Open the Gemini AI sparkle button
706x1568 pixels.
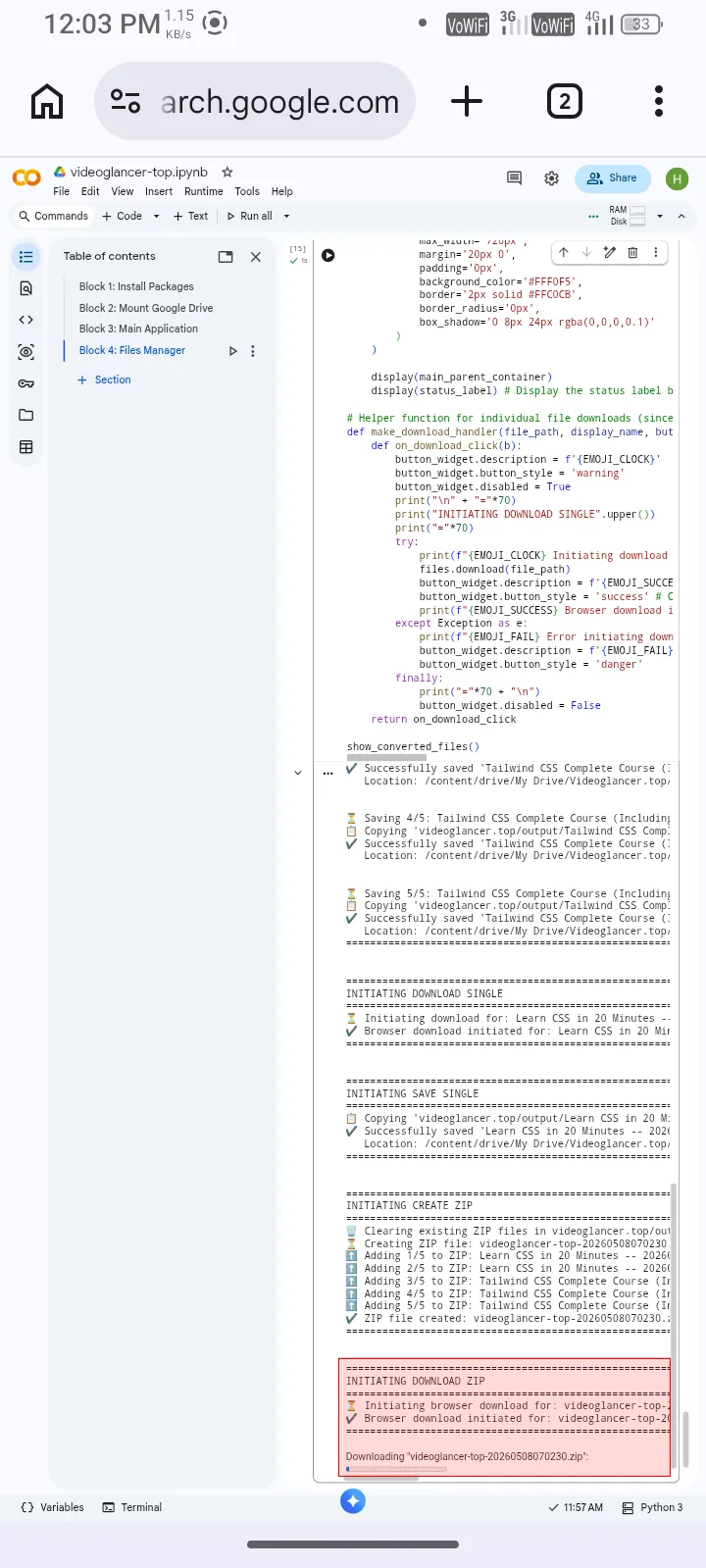pos(353,1500)
